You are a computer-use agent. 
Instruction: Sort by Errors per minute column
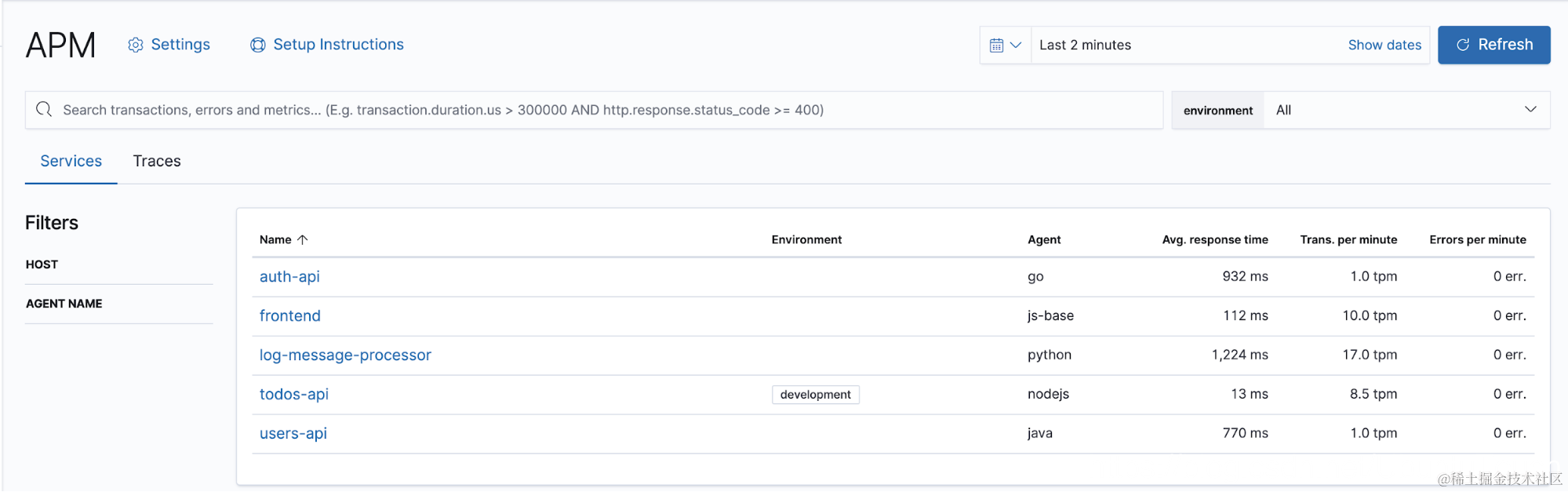click(x=1478, y=239)
